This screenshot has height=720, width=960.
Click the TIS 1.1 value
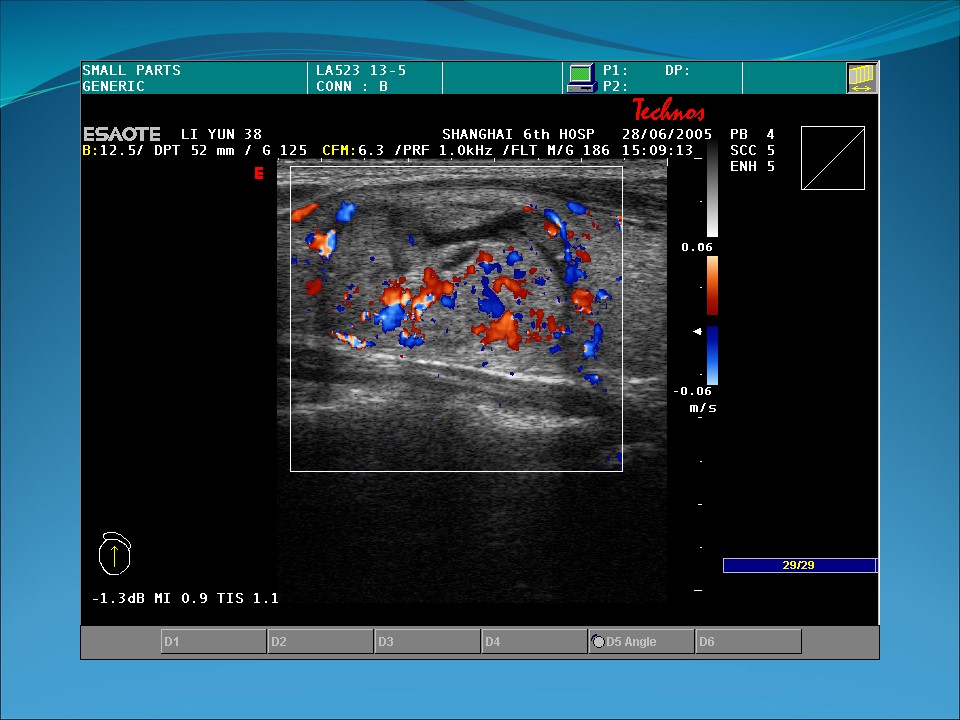tap(247, 598)
